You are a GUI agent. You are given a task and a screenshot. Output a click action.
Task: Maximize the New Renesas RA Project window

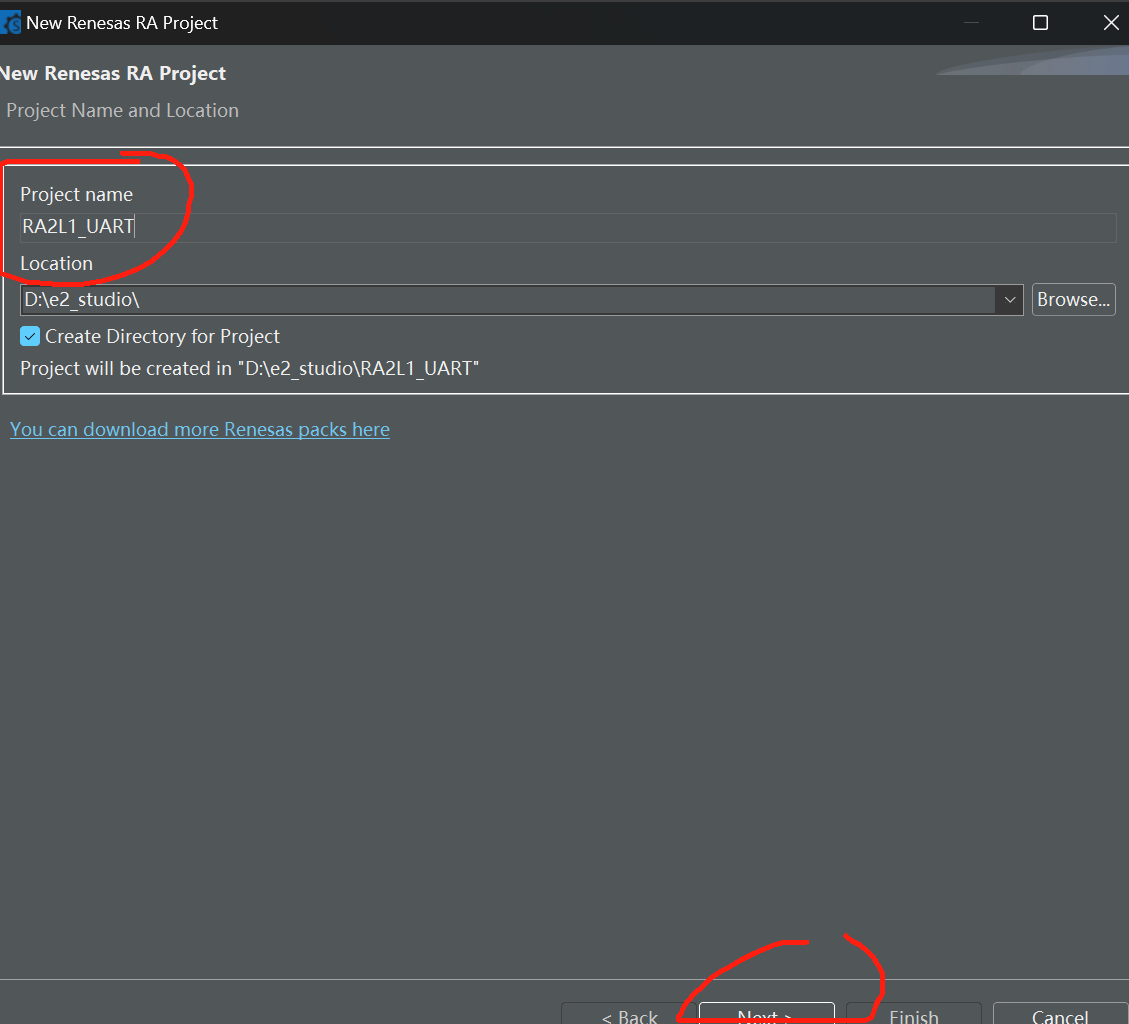click(x=1040, y=23)
